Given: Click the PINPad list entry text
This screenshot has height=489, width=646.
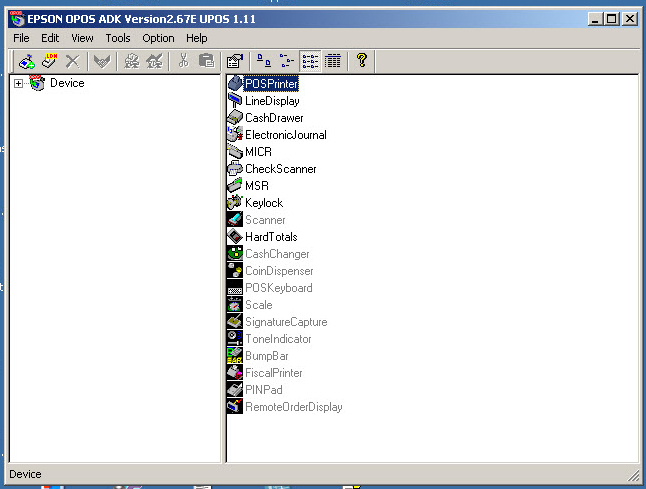Looking at the screenshot, I should [x=264, y=390].
